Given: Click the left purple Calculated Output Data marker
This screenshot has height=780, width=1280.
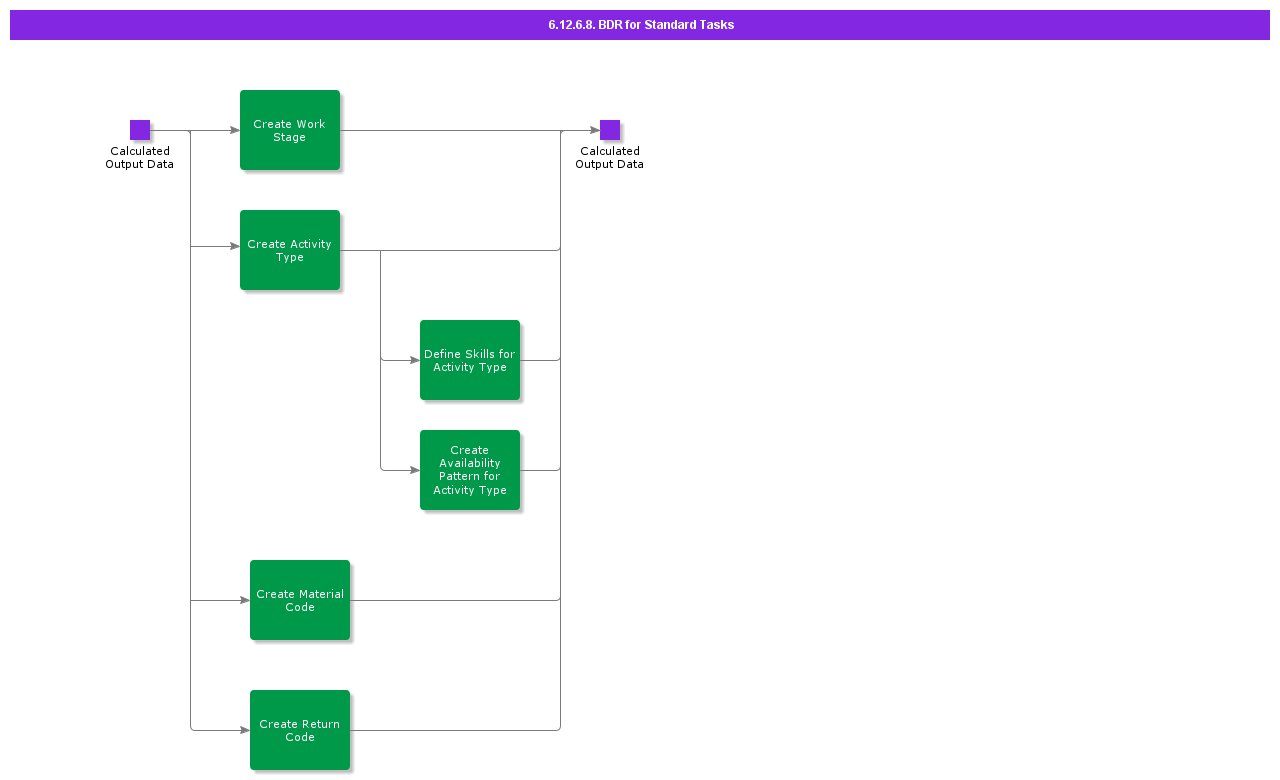Looking at the screenshot, I should [x=140, y=129].
